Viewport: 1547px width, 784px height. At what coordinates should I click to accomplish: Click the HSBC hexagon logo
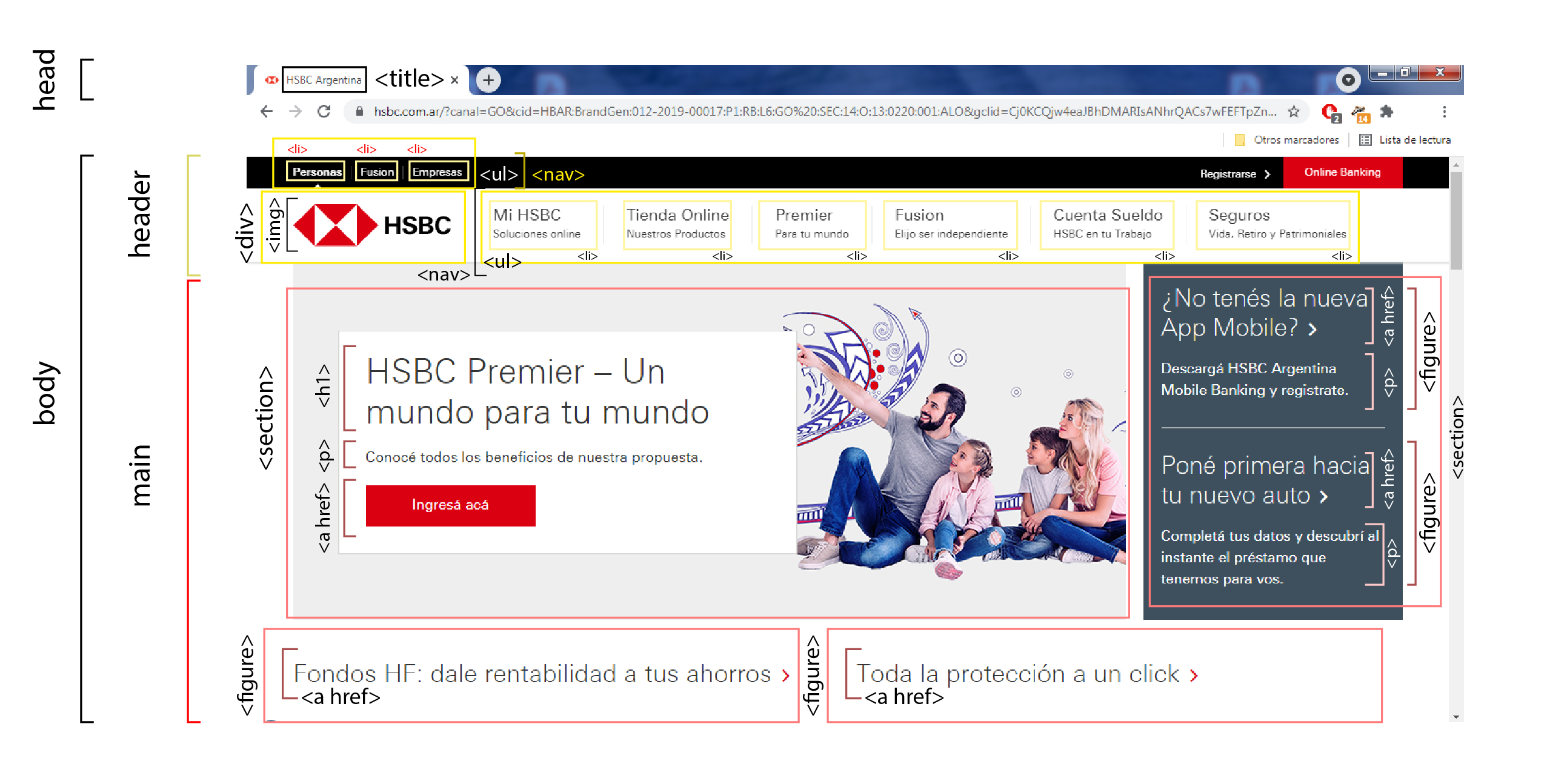tap(335, 225)
